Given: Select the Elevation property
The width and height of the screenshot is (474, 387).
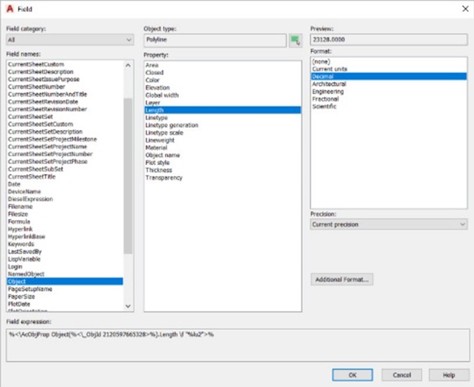Looking at the screenshot, I should (x=223, y=87).
